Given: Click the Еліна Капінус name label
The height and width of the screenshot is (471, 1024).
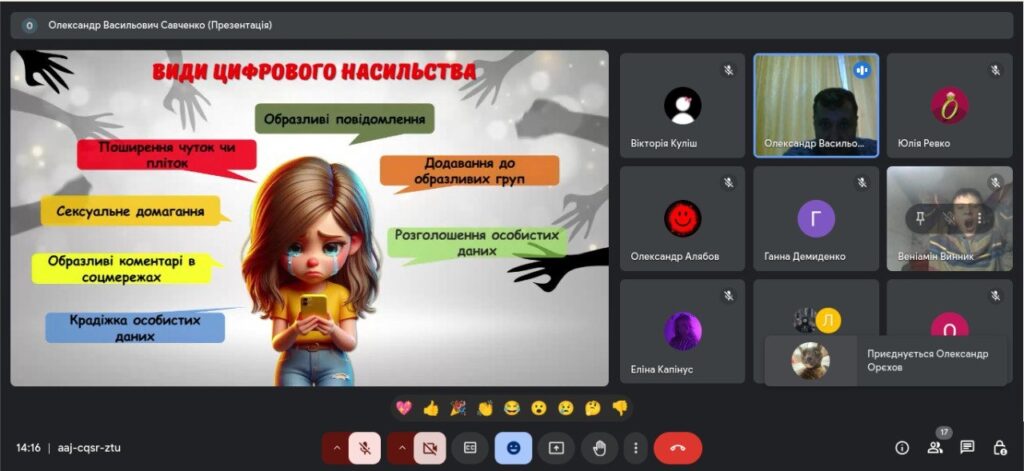Looking at the screenshot, I should pos(662,370).
